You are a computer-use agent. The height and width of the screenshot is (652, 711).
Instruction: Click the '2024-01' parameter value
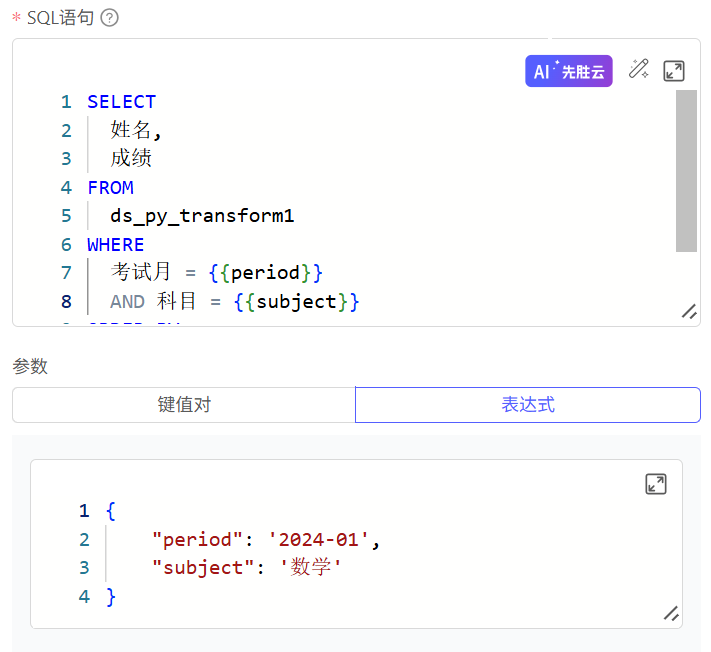318,540
